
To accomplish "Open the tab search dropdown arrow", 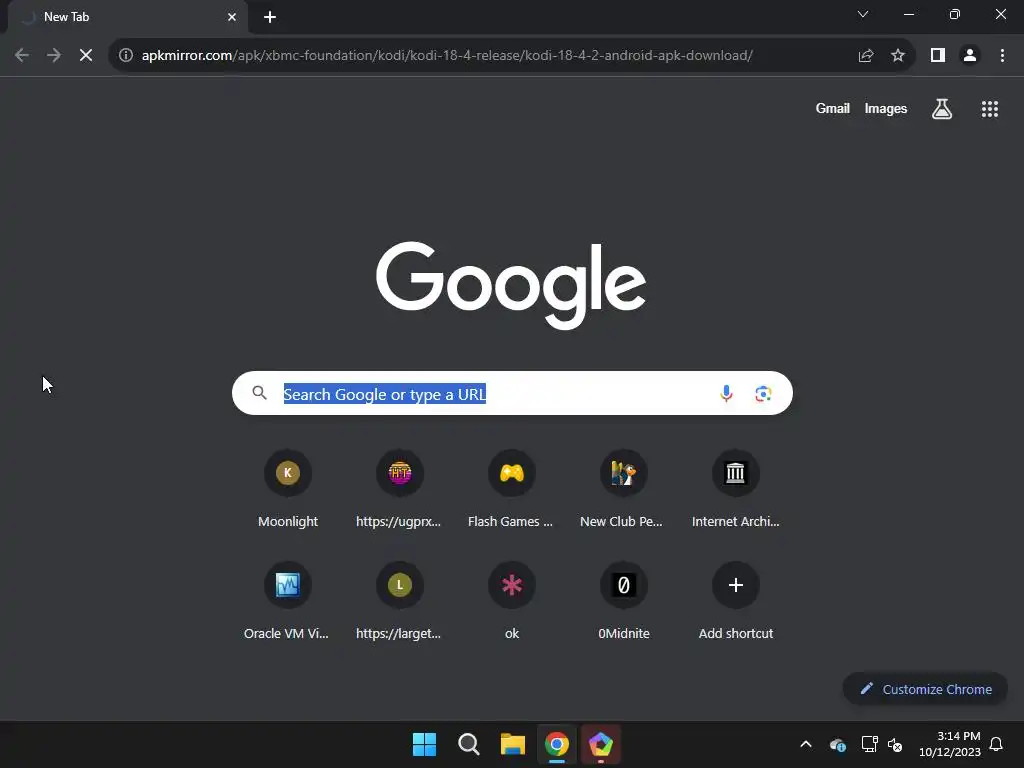I will [863, 14].
